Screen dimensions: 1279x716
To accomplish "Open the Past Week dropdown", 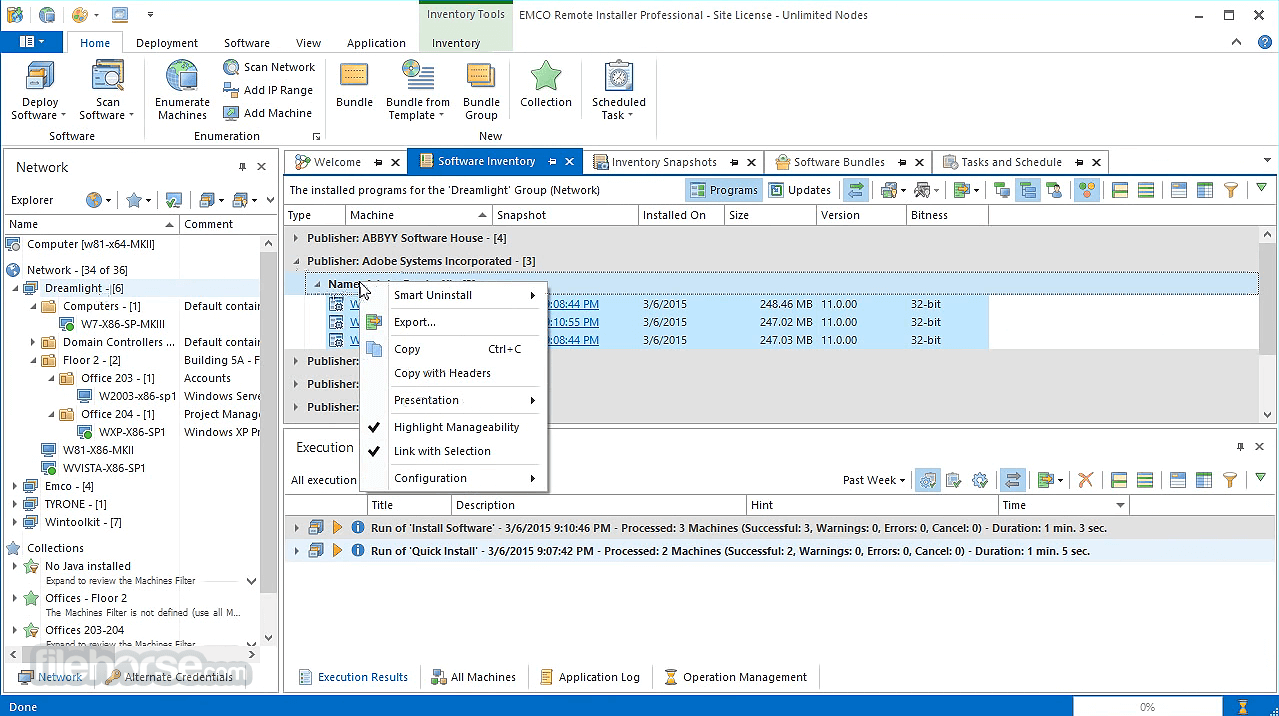I will (x=874, y=480).
